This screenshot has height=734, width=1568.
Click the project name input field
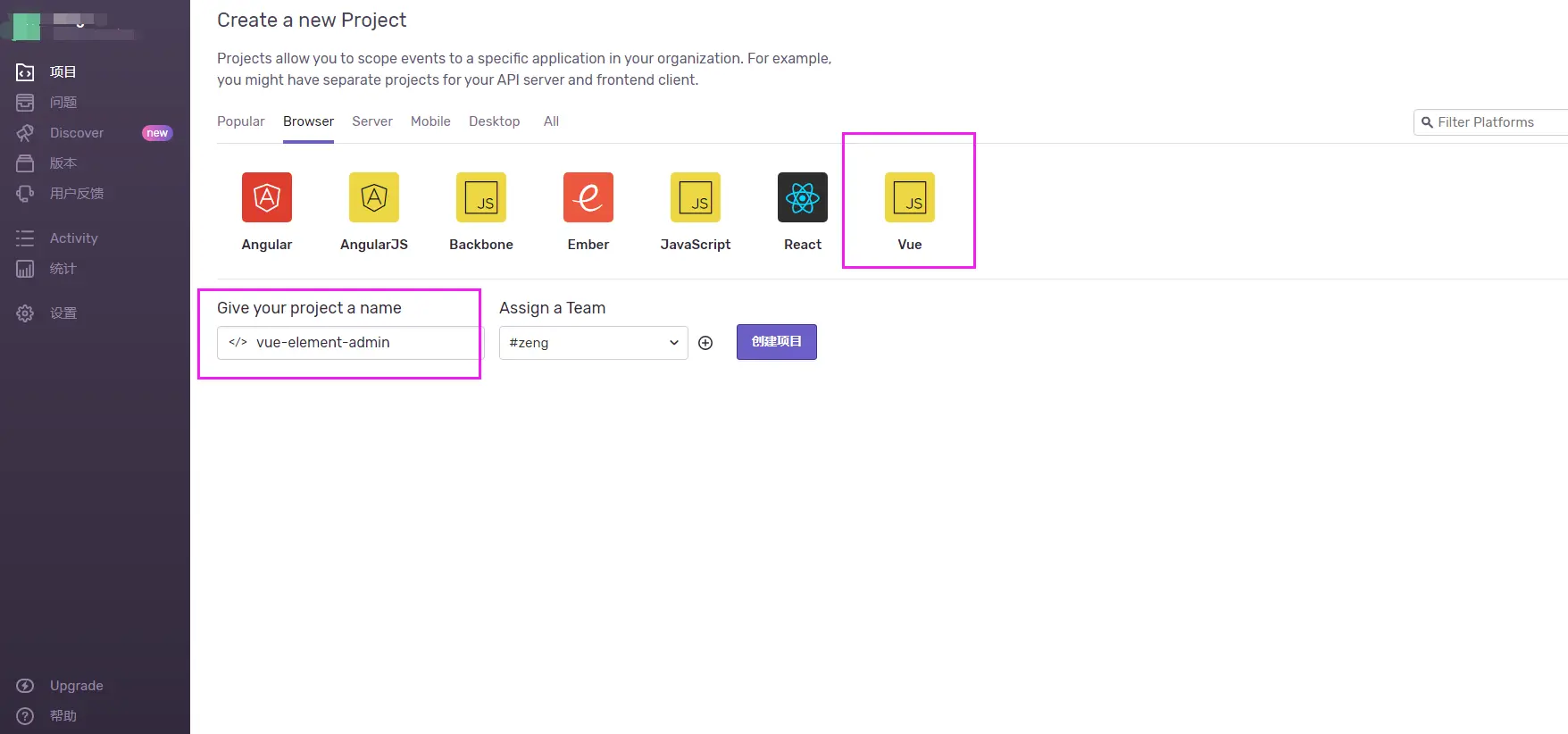(x=350, y=343)
